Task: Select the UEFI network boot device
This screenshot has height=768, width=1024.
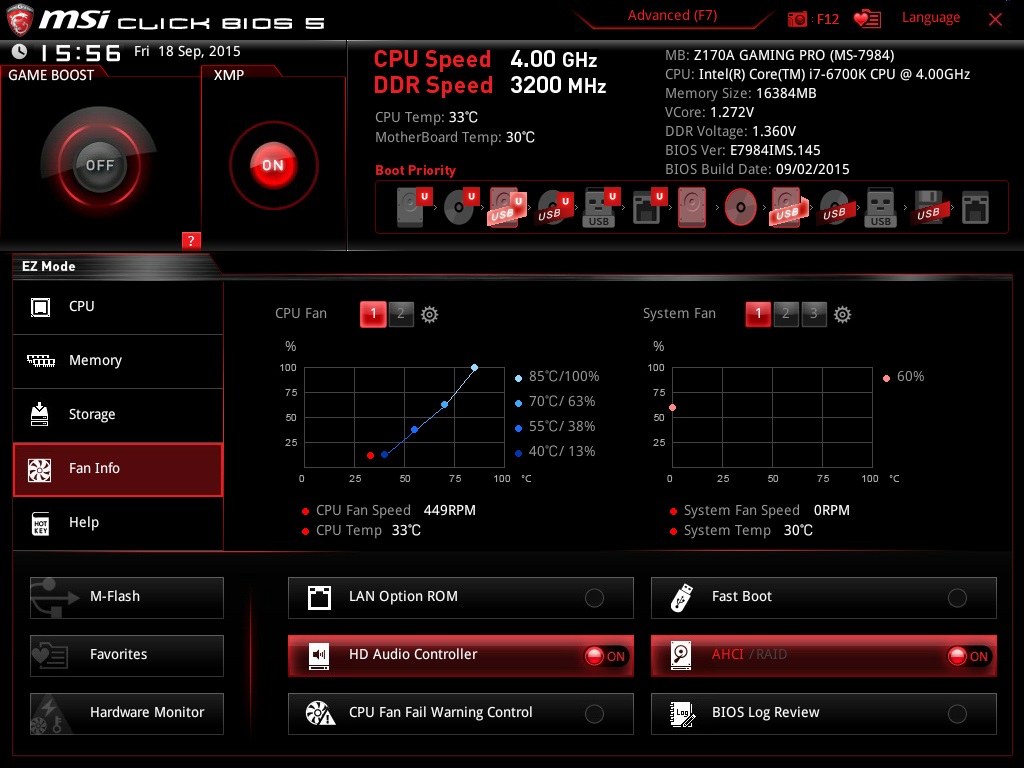Action: [648, 207]
